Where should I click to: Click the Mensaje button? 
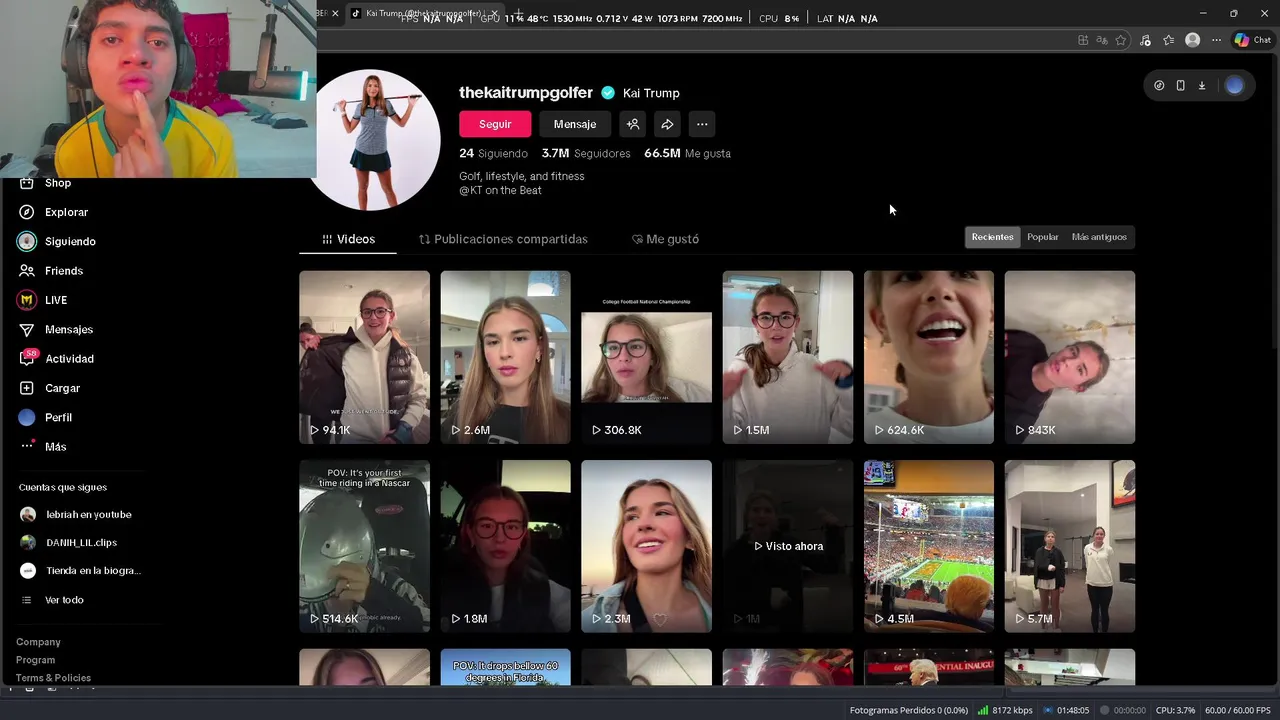click(575, 124)
